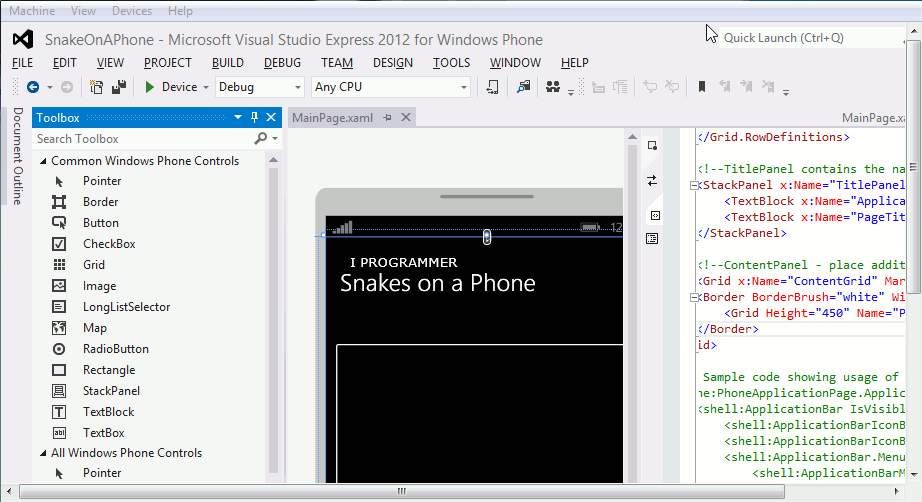Click the comment selection toolbar icon
The width and height of the screenshot is (922, 502).
click(650, 87)
